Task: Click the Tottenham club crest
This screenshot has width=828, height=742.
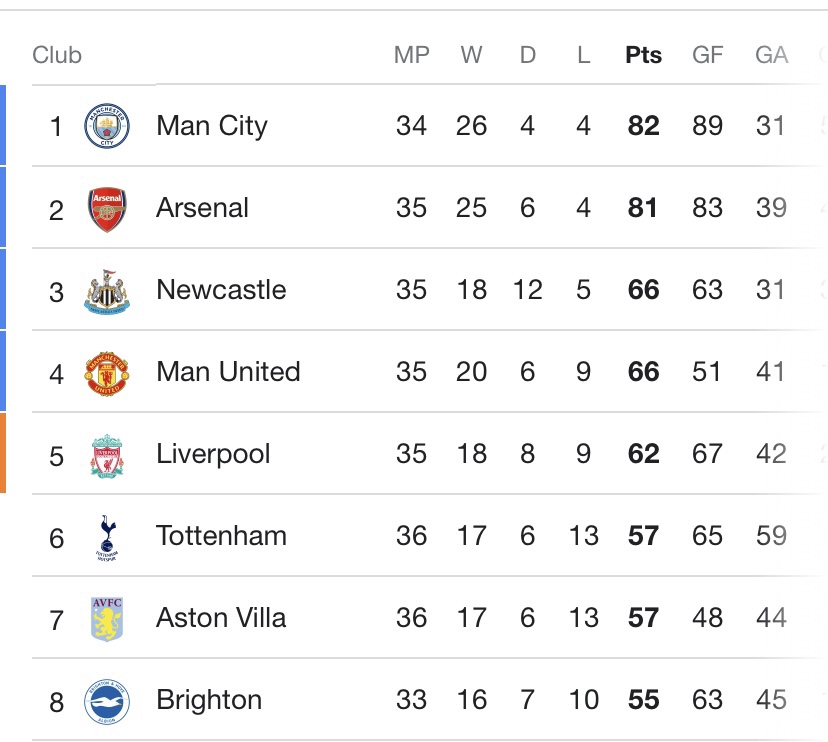Action: tap(108, 535)
